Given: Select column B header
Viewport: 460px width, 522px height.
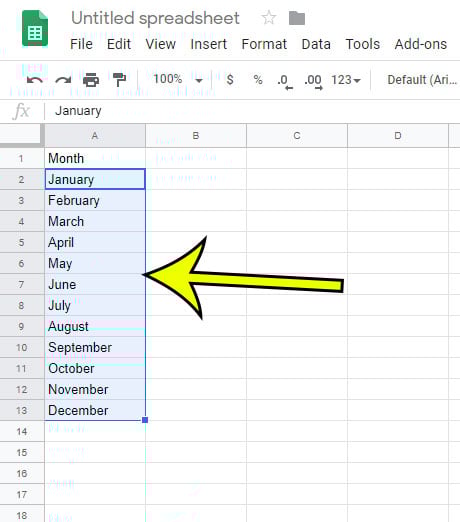Looking at the screenshot, I should [196, 136].
